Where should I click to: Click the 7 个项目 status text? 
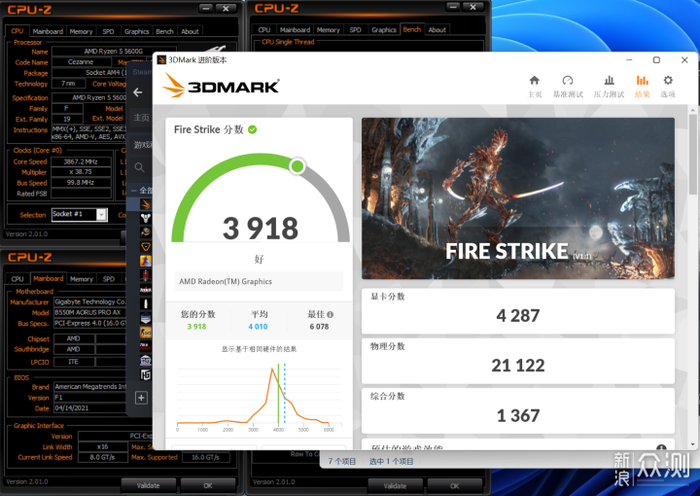pos(342,461)
